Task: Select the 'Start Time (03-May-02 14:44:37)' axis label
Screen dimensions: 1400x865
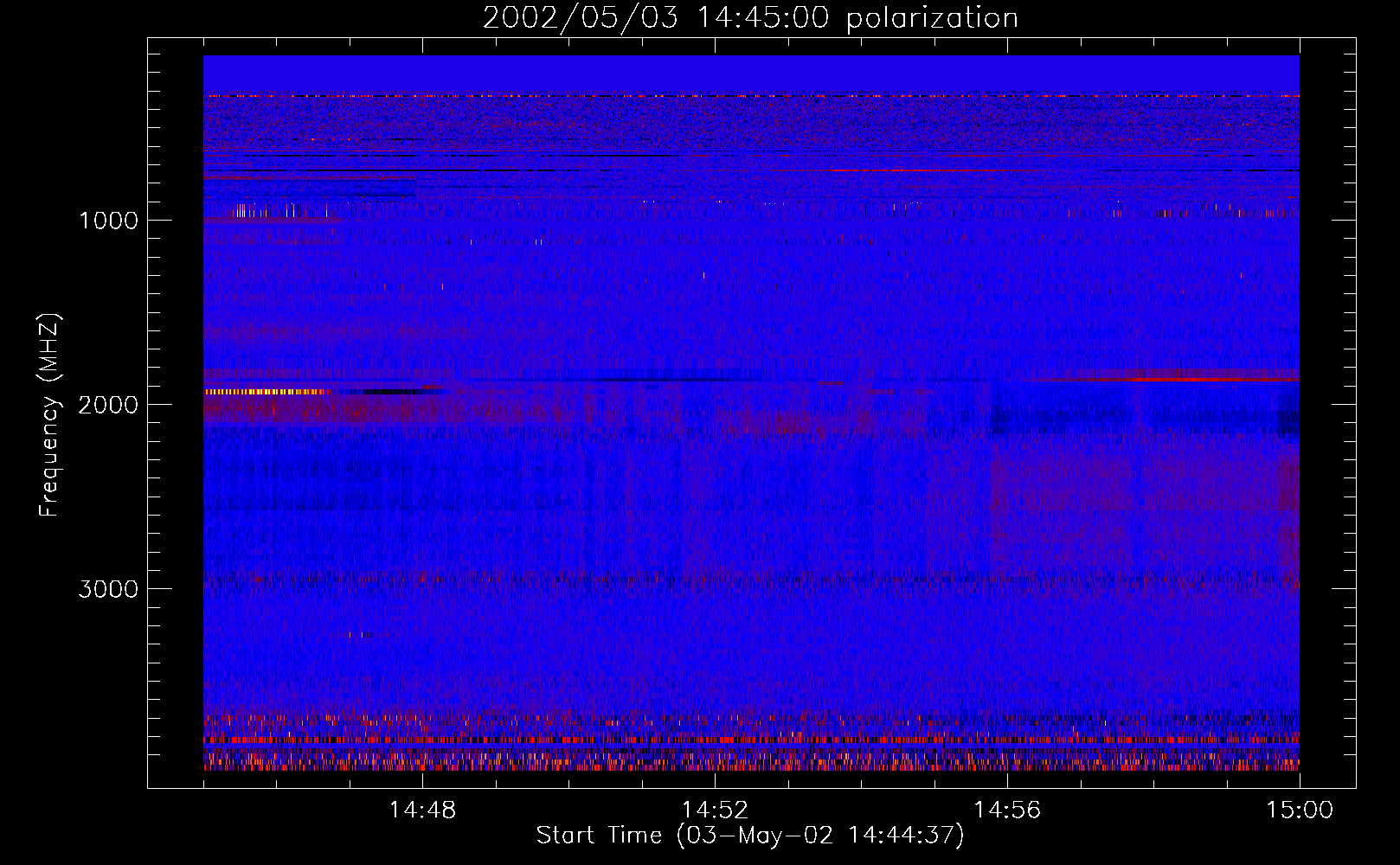Action: 750,836
